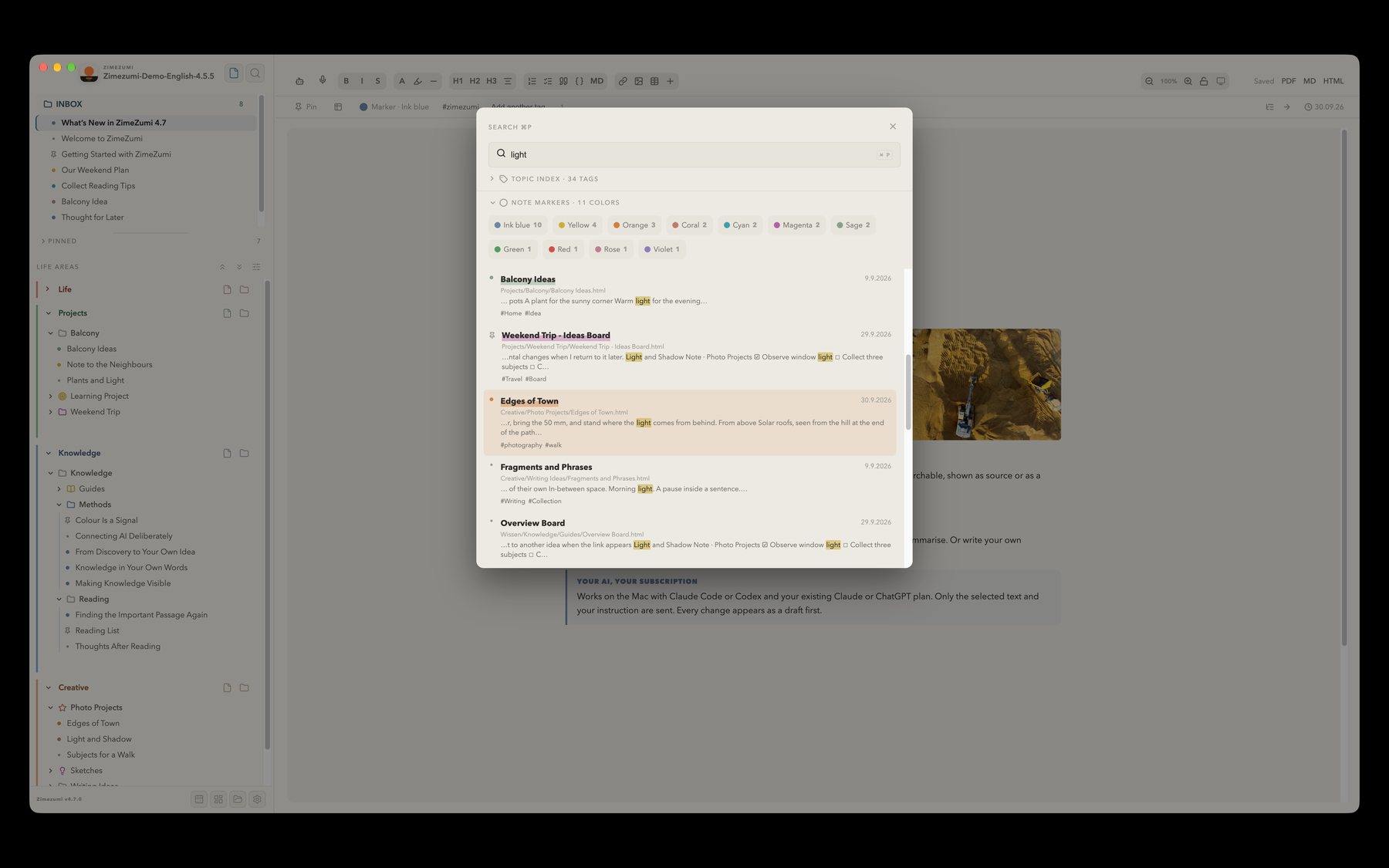Click the search field containing 'light'
This screenshot has height=868, width=1389.
[694, 154]
